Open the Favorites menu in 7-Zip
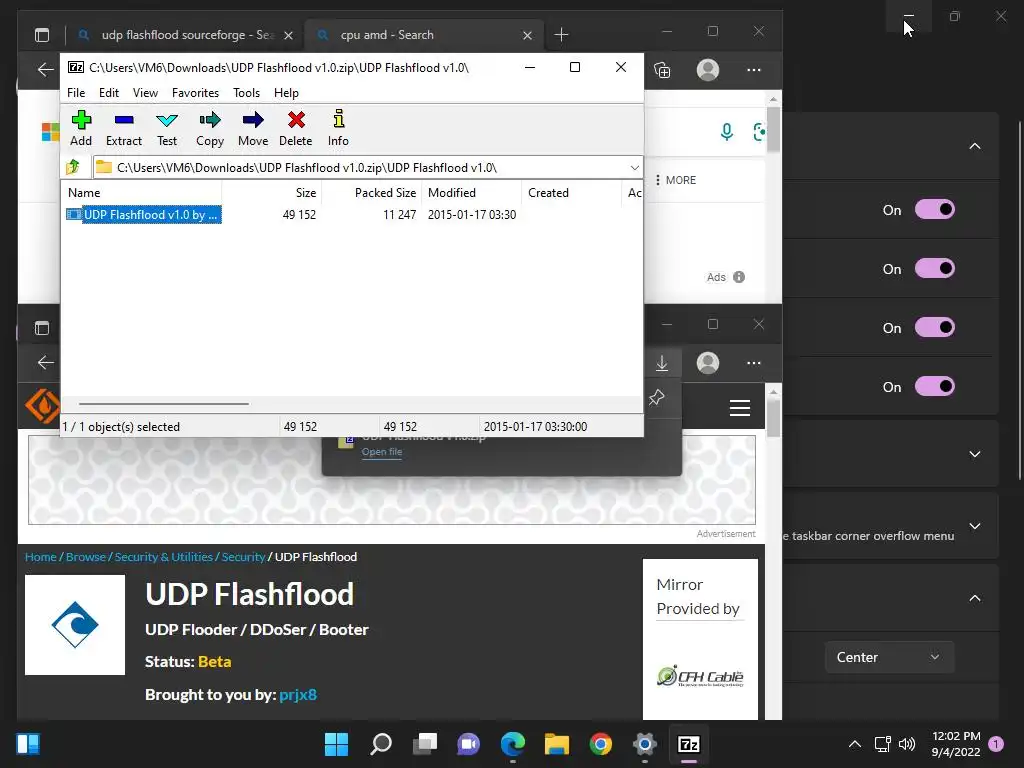The image size is (1024, 768). pos(195,93)
